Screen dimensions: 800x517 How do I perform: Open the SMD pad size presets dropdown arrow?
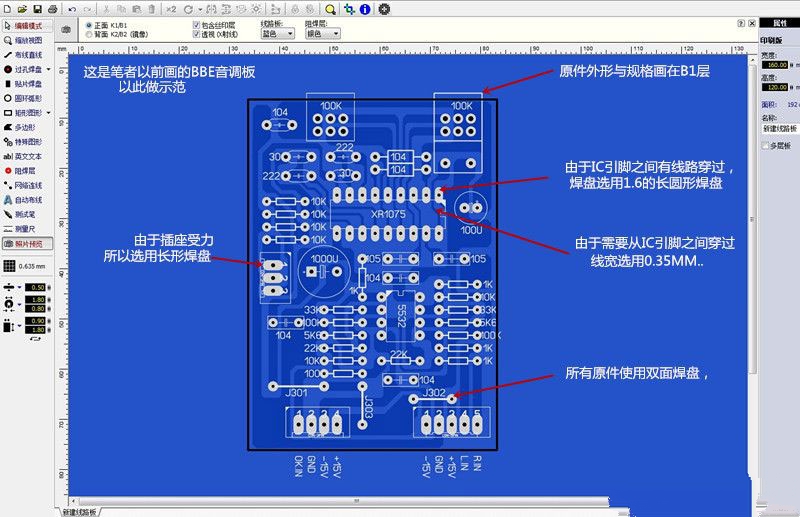pyautogui.click(x=19, y=325)
